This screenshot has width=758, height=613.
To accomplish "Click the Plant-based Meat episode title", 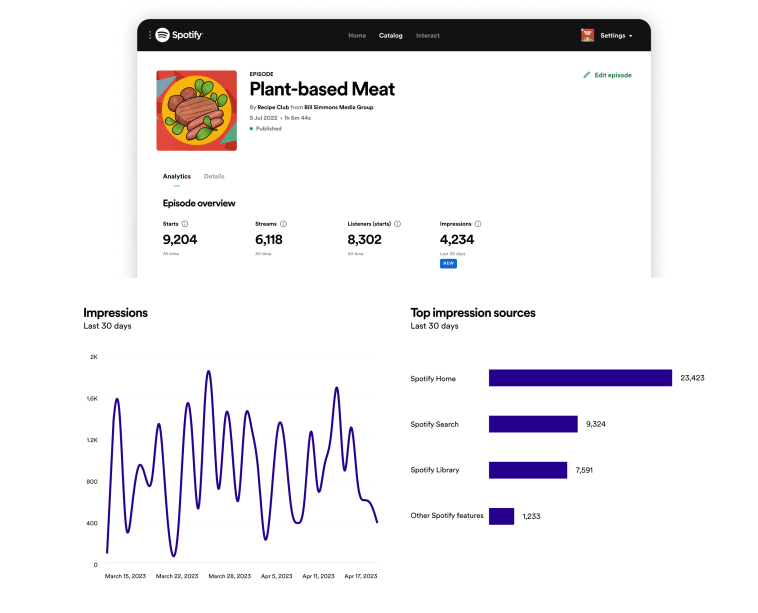I will click(x=322, y=89).
